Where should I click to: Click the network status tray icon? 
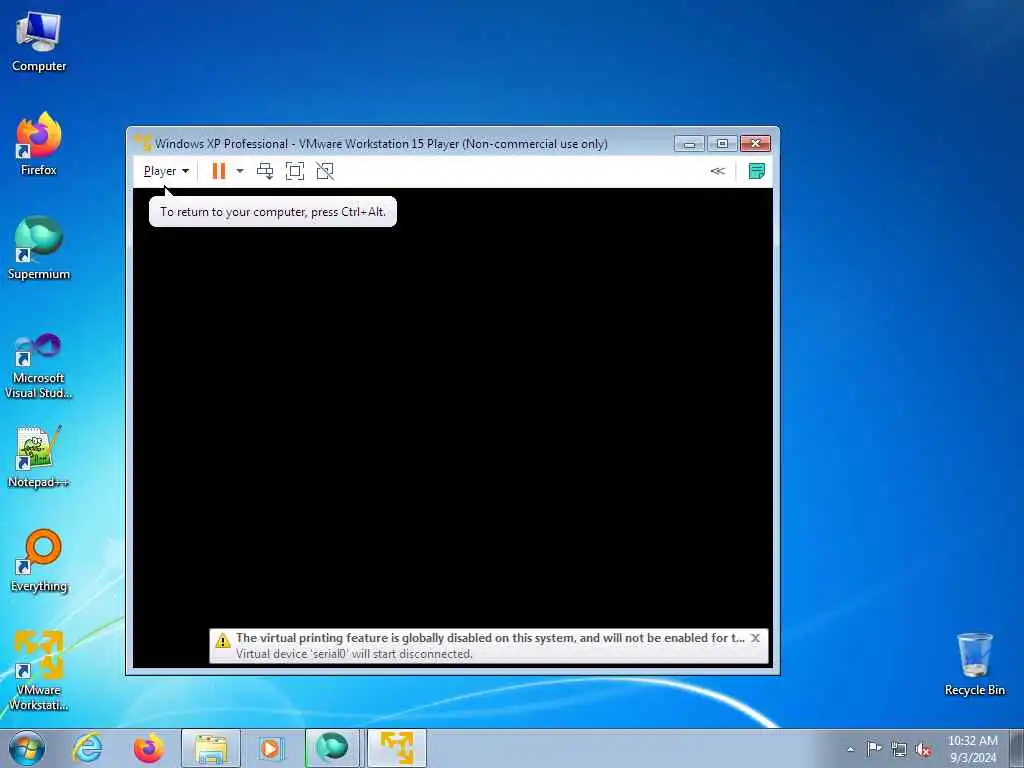click(899, 749)
